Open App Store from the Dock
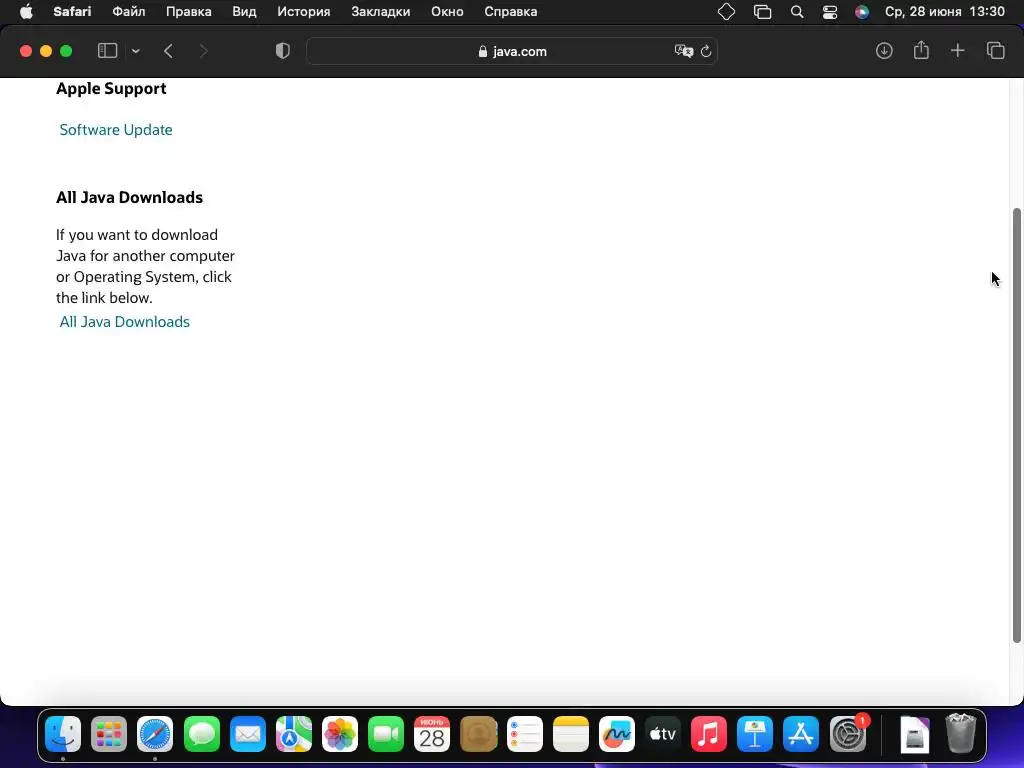Image resolution: width=1024 pixels, height=768 pixels. [x=801, y=735]
